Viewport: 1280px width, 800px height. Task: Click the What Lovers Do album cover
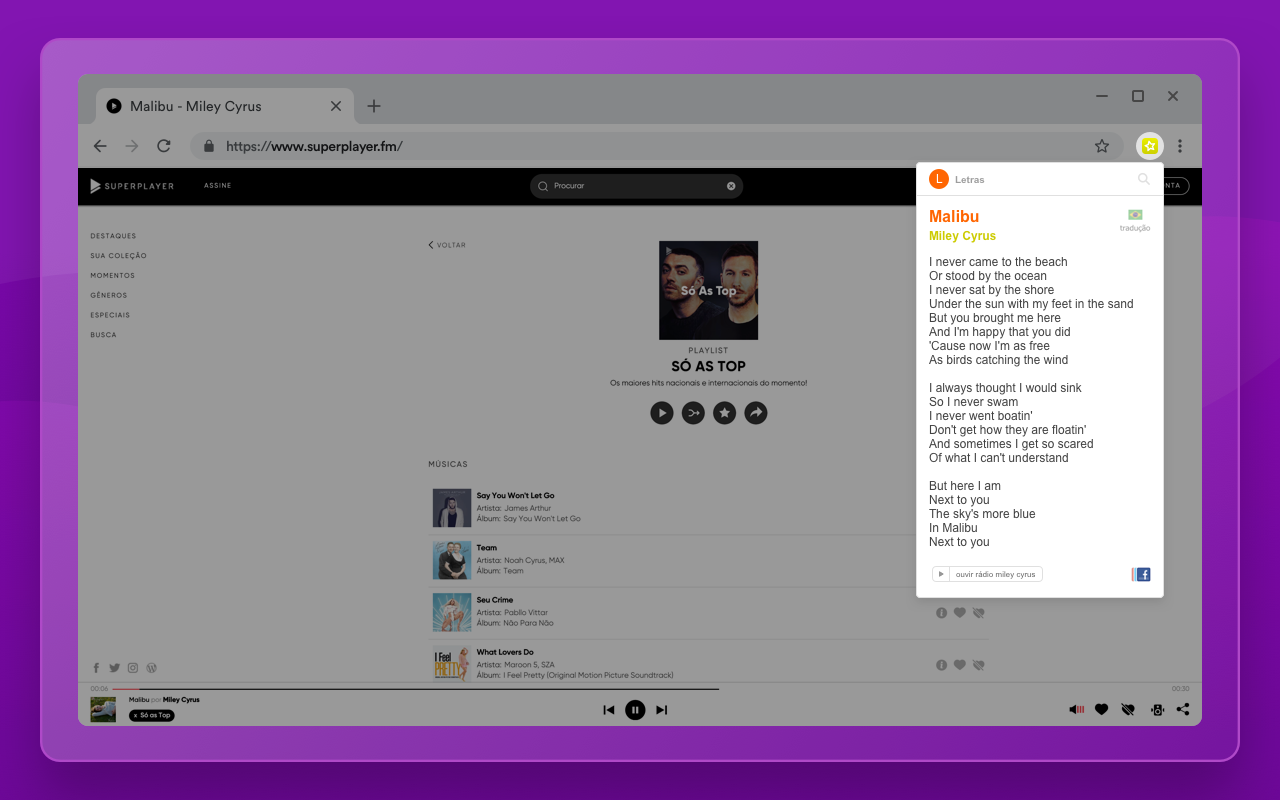pyautogui.click(x=452, y=664)
